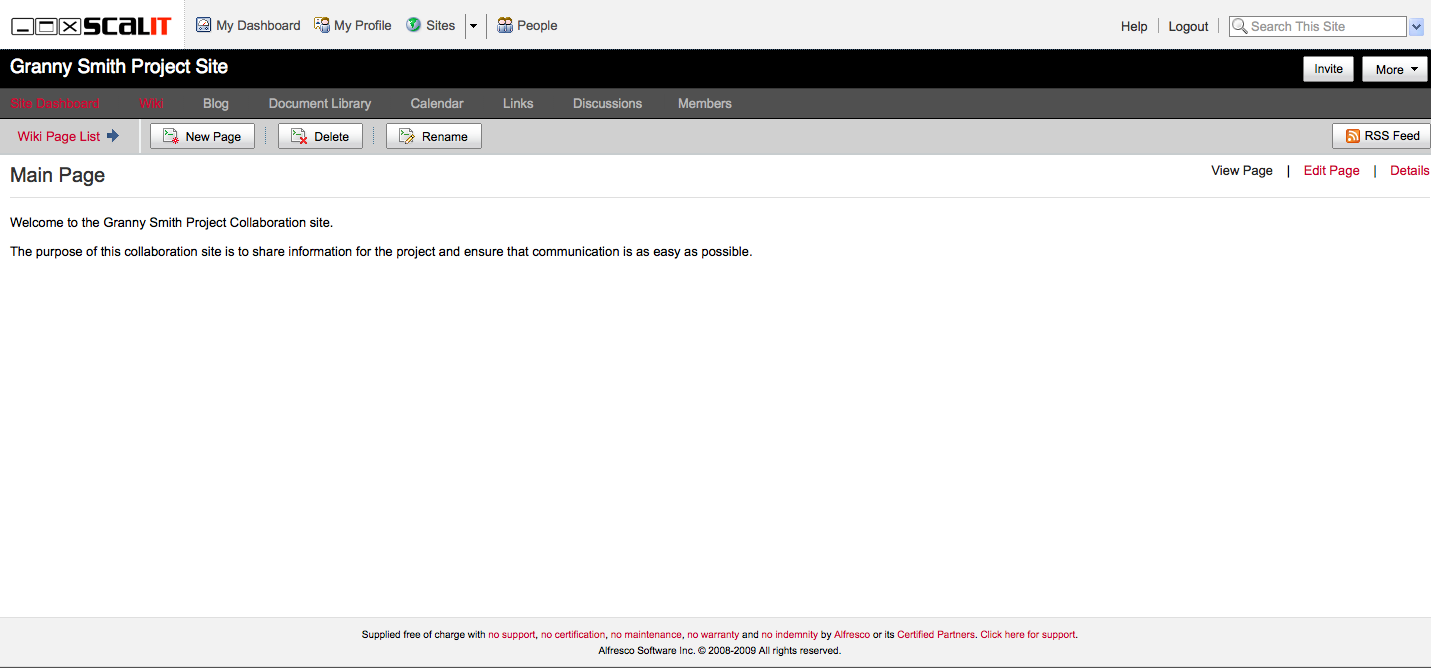Click the 'Click here for support' link
The width and height of the screenshot is (1431, 668).
1028,634
